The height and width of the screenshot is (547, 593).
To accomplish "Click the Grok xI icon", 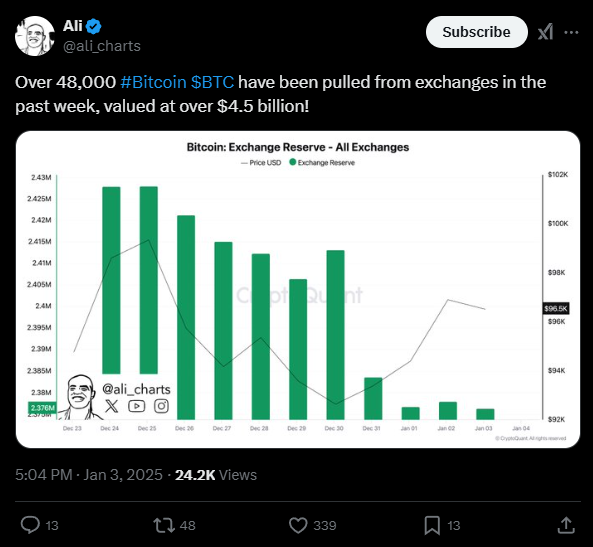I will pyautogui.click(x=545, y=32).
